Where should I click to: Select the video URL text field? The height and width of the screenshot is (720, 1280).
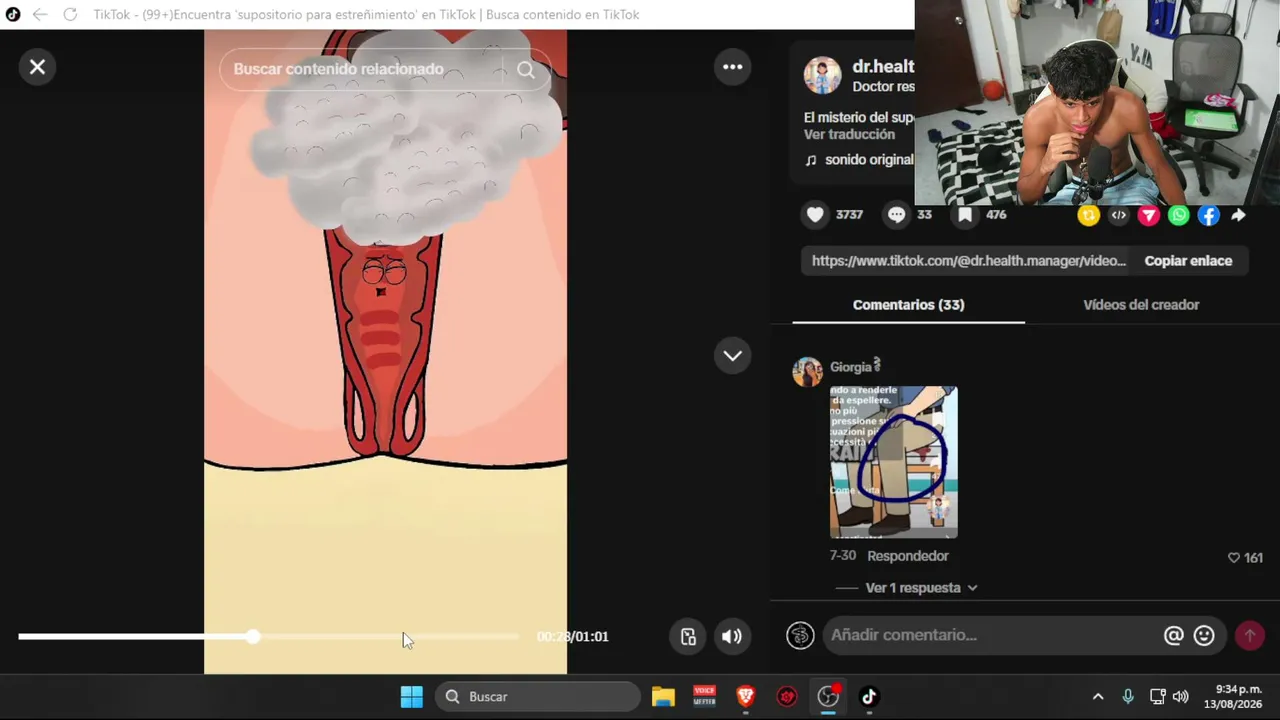[968, 261]
